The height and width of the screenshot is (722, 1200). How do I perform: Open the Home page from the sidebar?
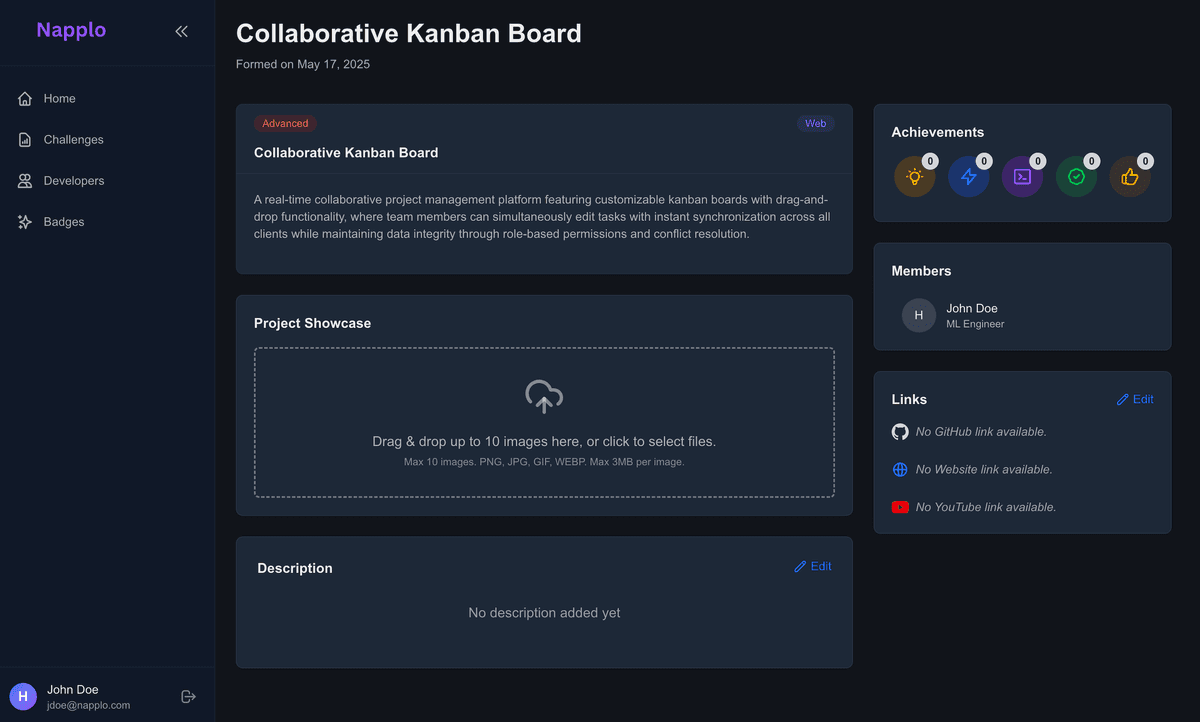click(59, 98)
